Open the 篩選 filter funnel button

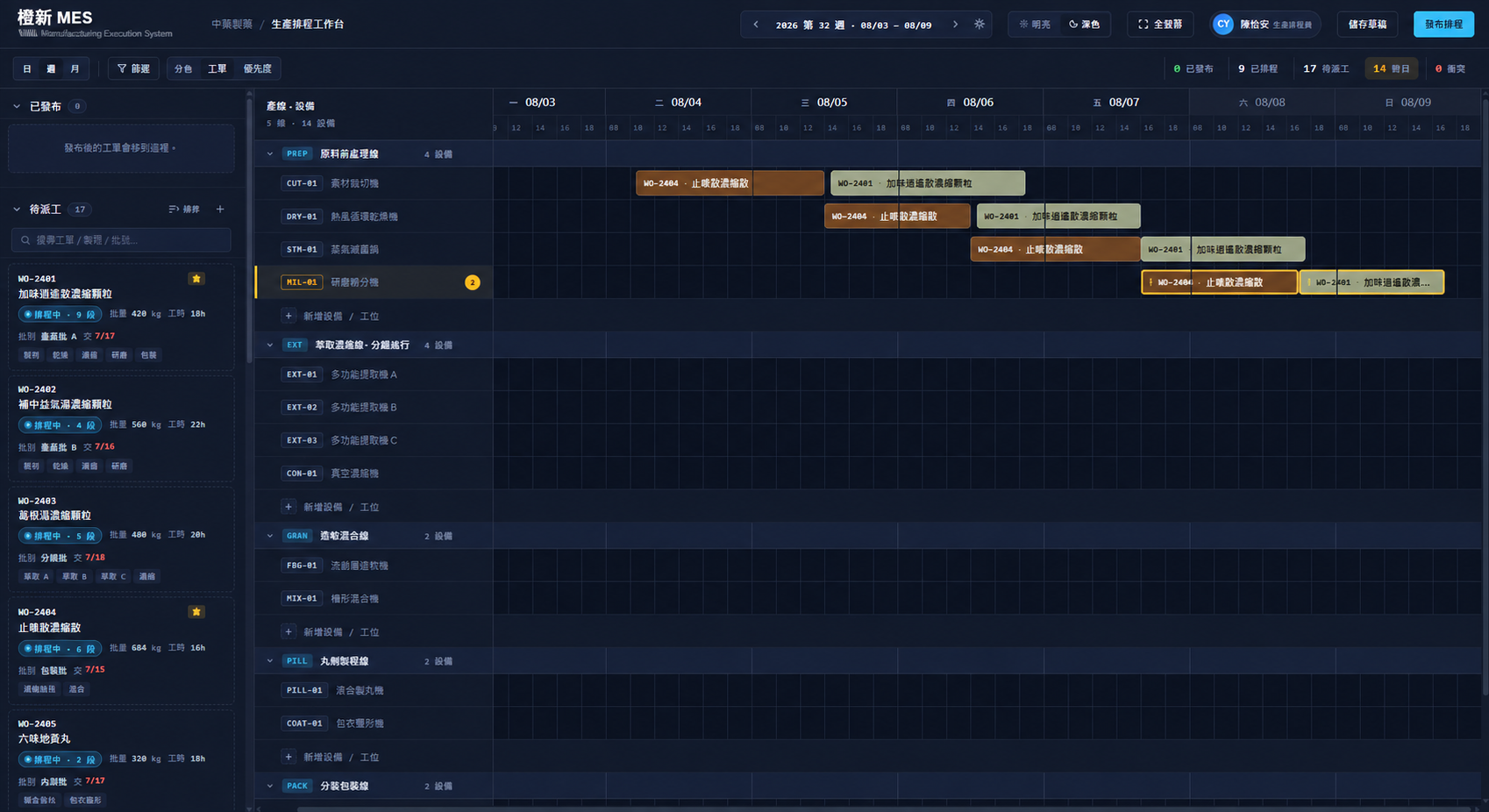click(133, 68)
